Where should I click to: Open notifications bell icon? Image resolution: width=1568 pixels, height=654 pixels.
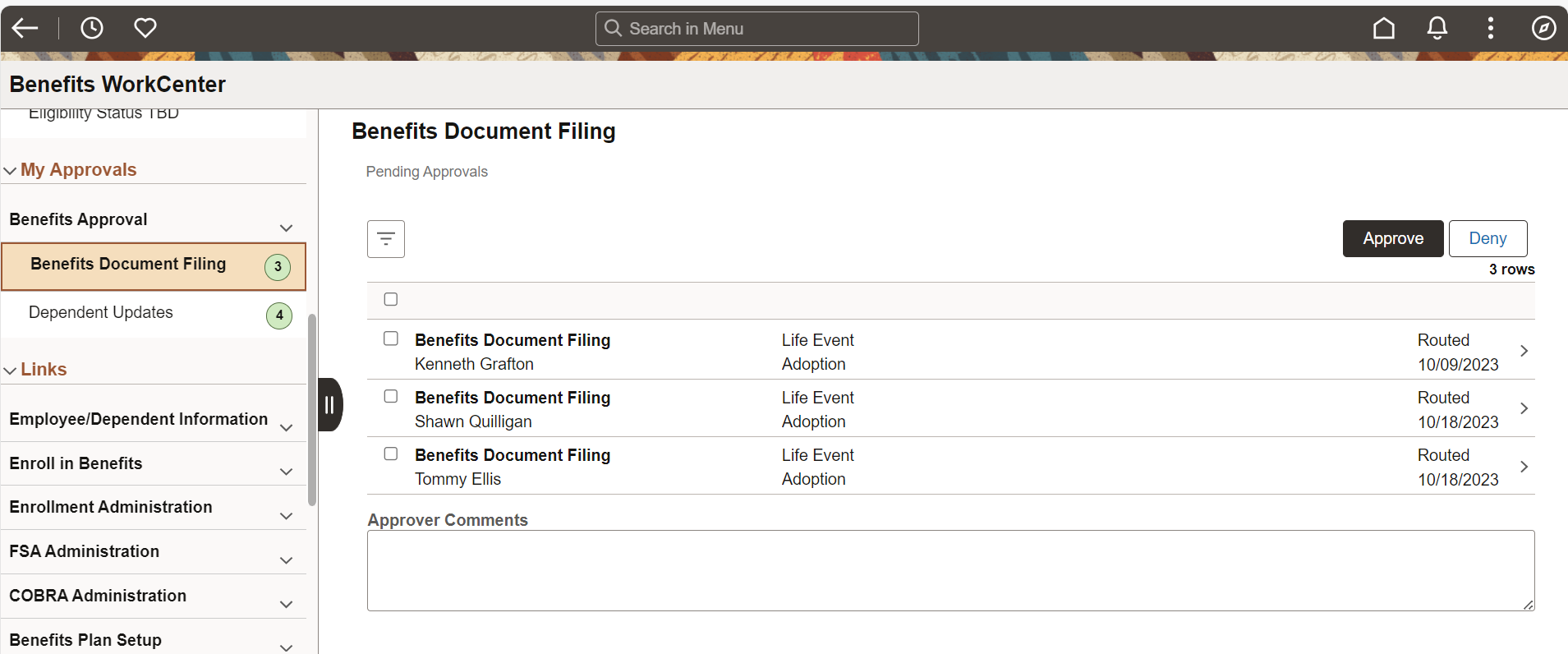(x=1437, y=29)
